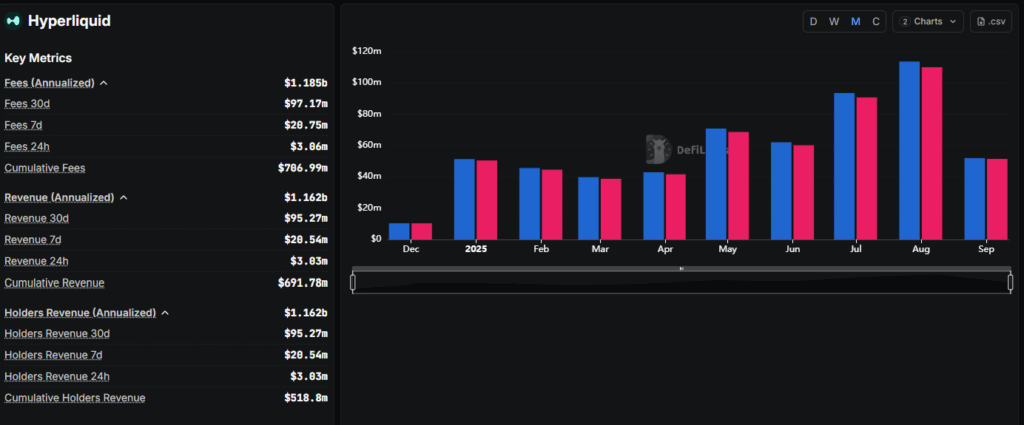Click the Cumulative Holders Revenue label
Viewport: 1024px width, 425px height.
click(x=74, y=398)
